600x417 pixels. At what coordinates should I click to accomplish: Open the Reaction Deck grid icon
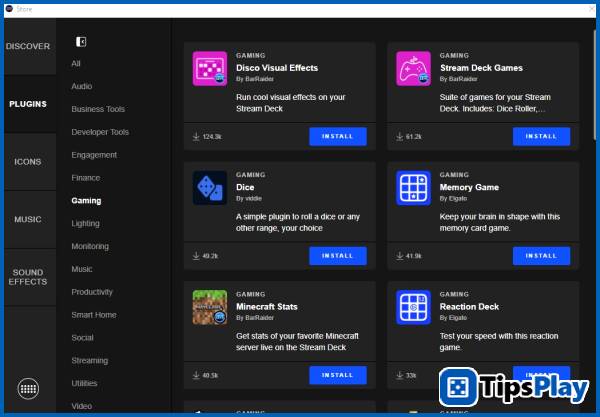pos(413,308)
